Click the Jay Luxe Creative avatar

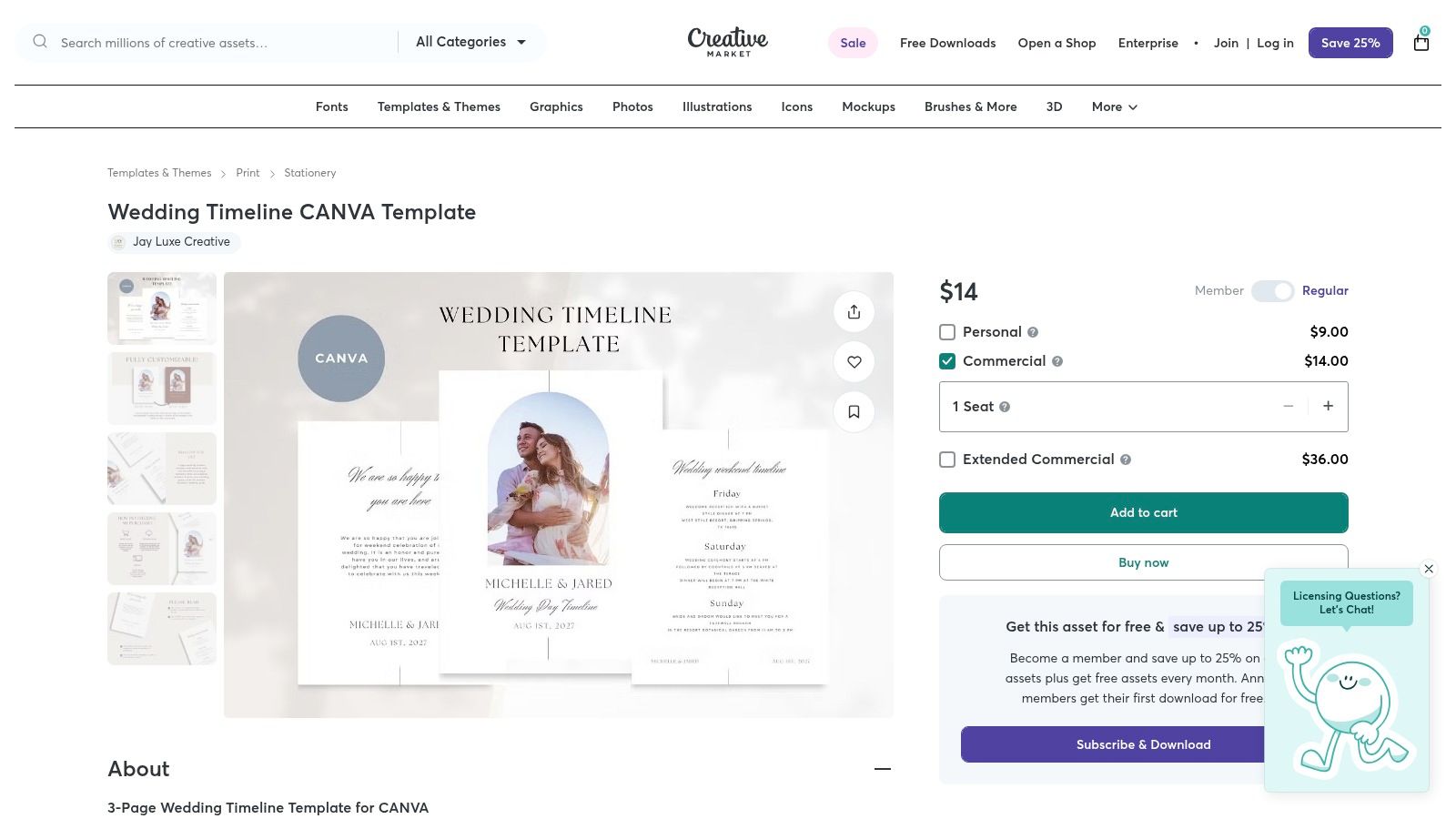[x=118, y=242]
